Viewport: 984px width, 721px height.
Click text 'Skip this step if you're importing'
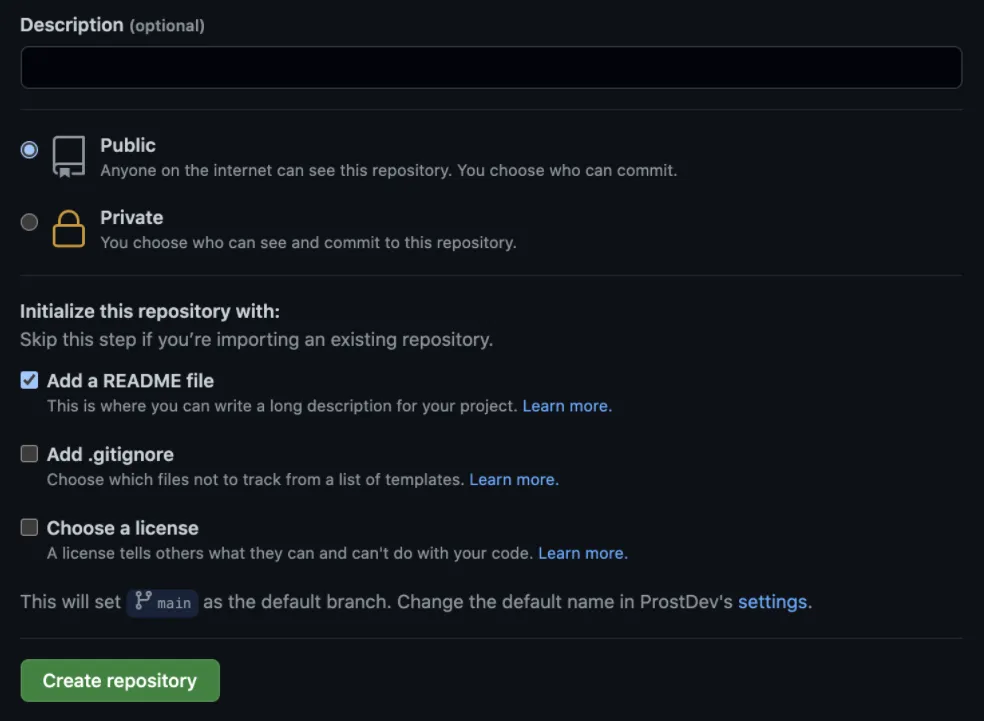point(159,339)
